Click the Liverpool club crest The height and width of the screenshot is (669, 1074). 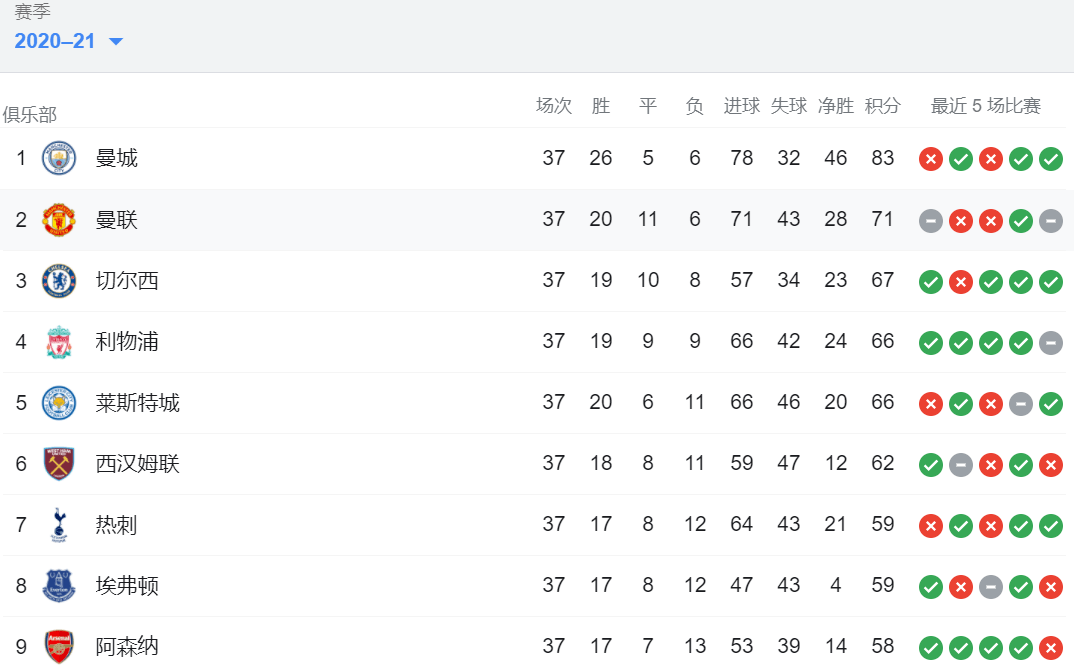click(x=59, y=342)
